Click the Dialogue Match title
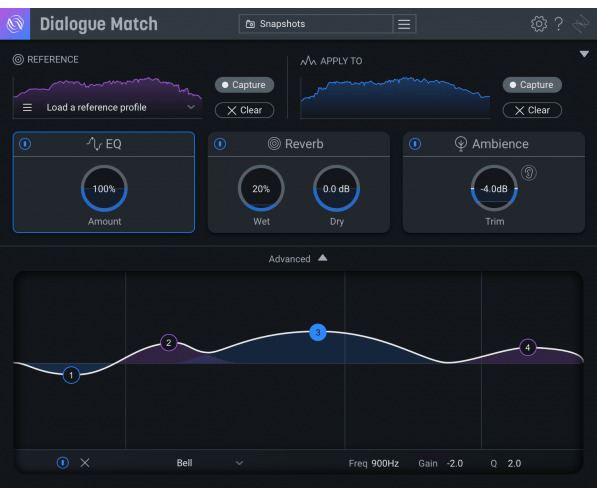Image resolution: width=597 pixels, height=497 pixels. click(99, 24)
